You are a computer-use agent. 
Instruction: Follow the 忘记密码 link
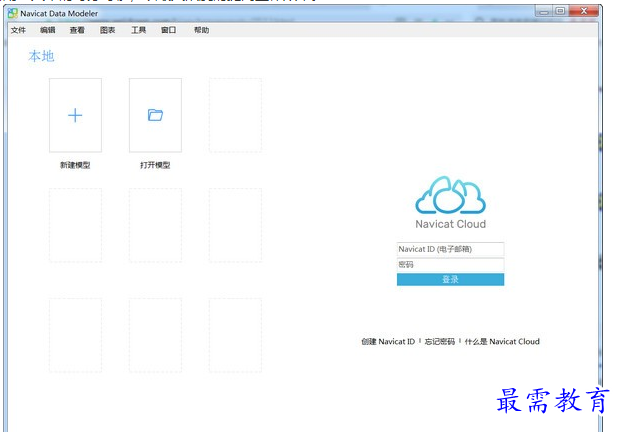tap(439, 341)
